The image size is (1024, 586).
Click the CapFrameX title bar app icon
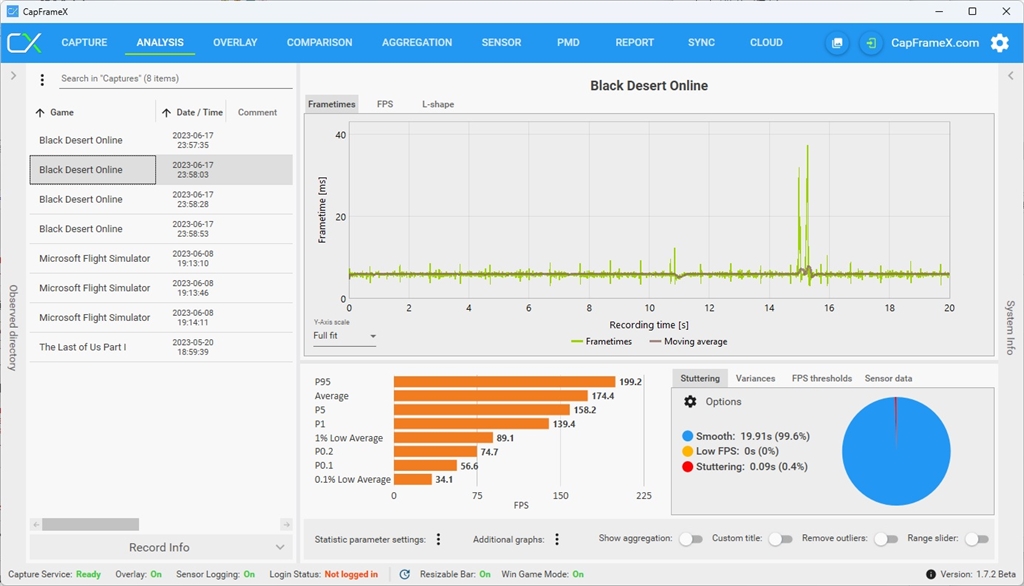[12, 11]
